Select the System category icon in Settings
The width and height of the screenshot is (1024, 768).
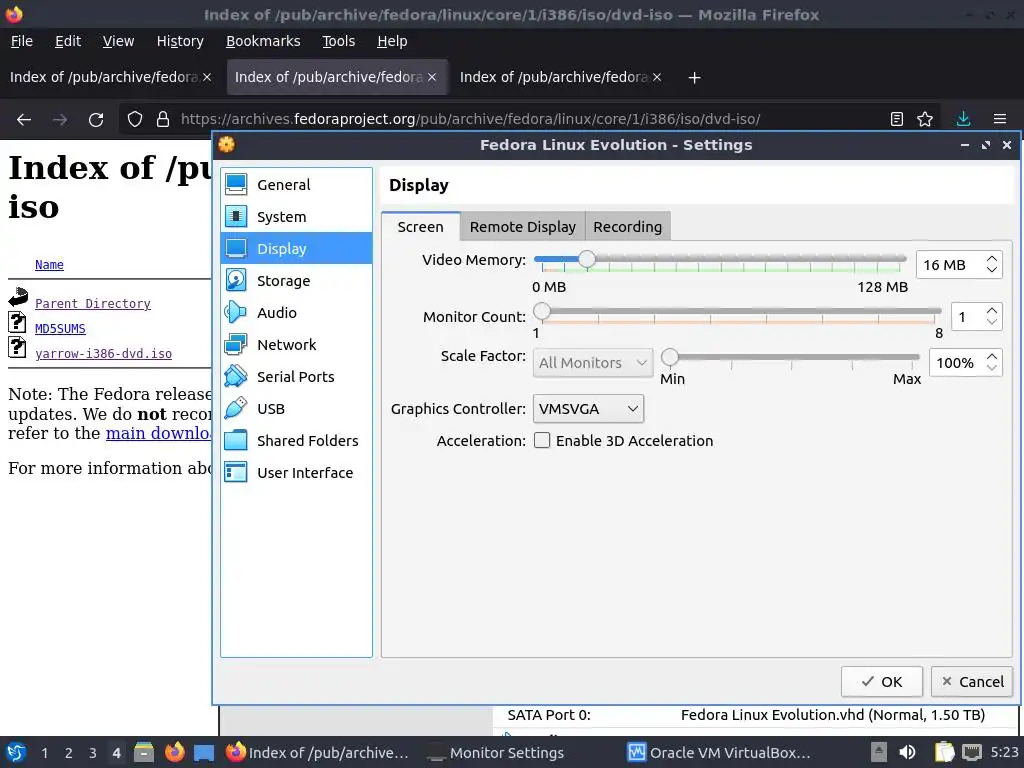pyautogui.click(x=236, y=216)
